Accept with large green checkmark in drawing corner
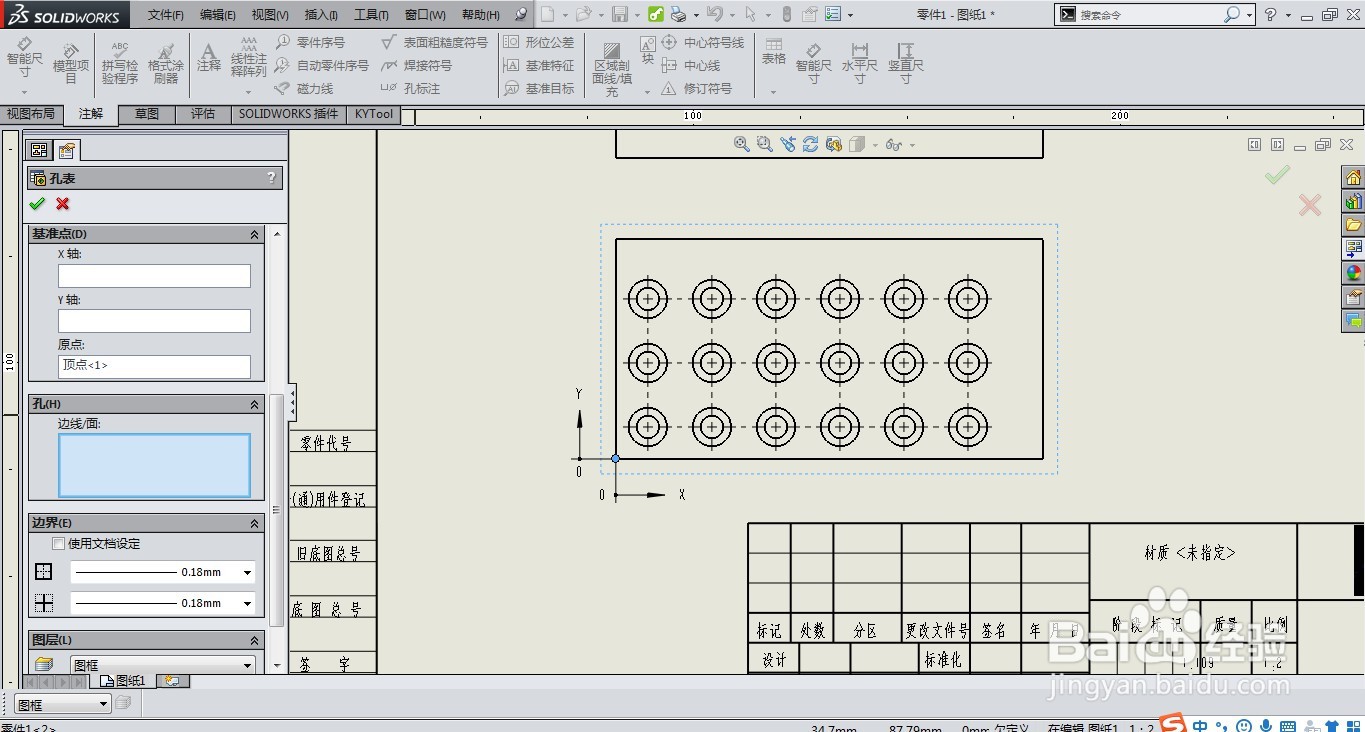This screenshot has height=732, width=1365. pos(1277,175)
